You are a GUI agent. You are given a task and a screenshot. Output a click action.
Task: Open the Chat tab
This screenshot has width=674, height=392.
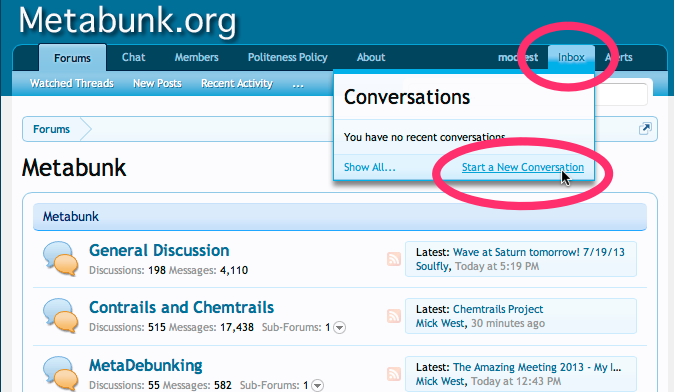[134, 57]
